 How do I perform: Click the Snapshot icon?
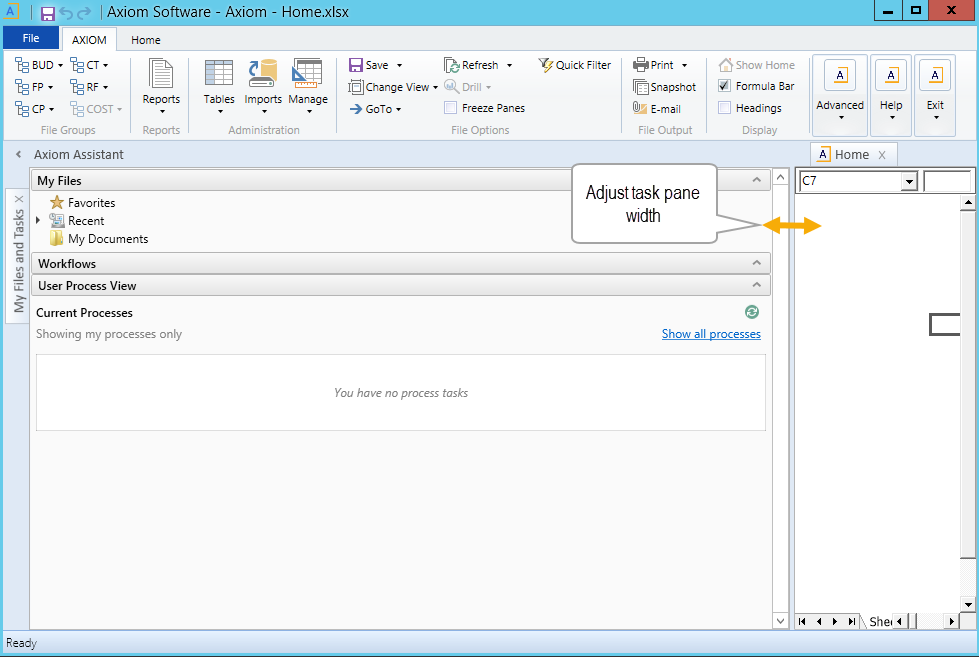(x=641, y=87)
